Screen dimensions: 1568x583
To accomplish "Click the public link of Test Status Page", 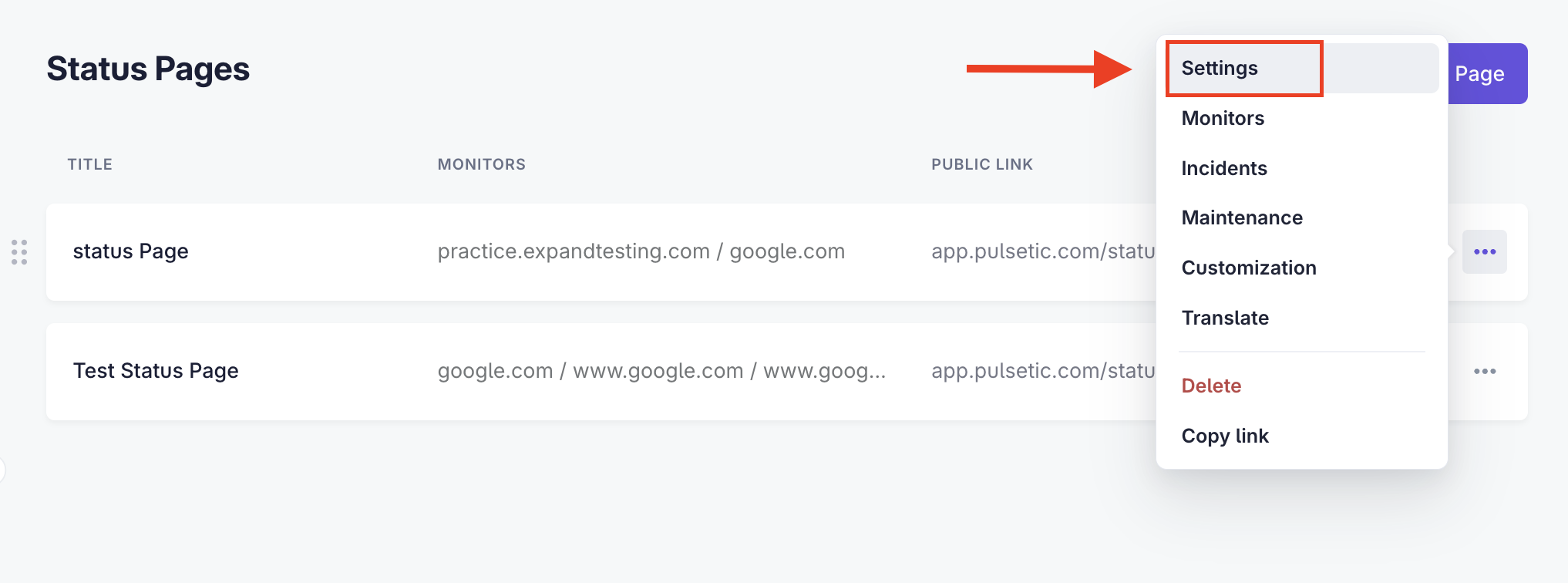I will point(1043,371).
